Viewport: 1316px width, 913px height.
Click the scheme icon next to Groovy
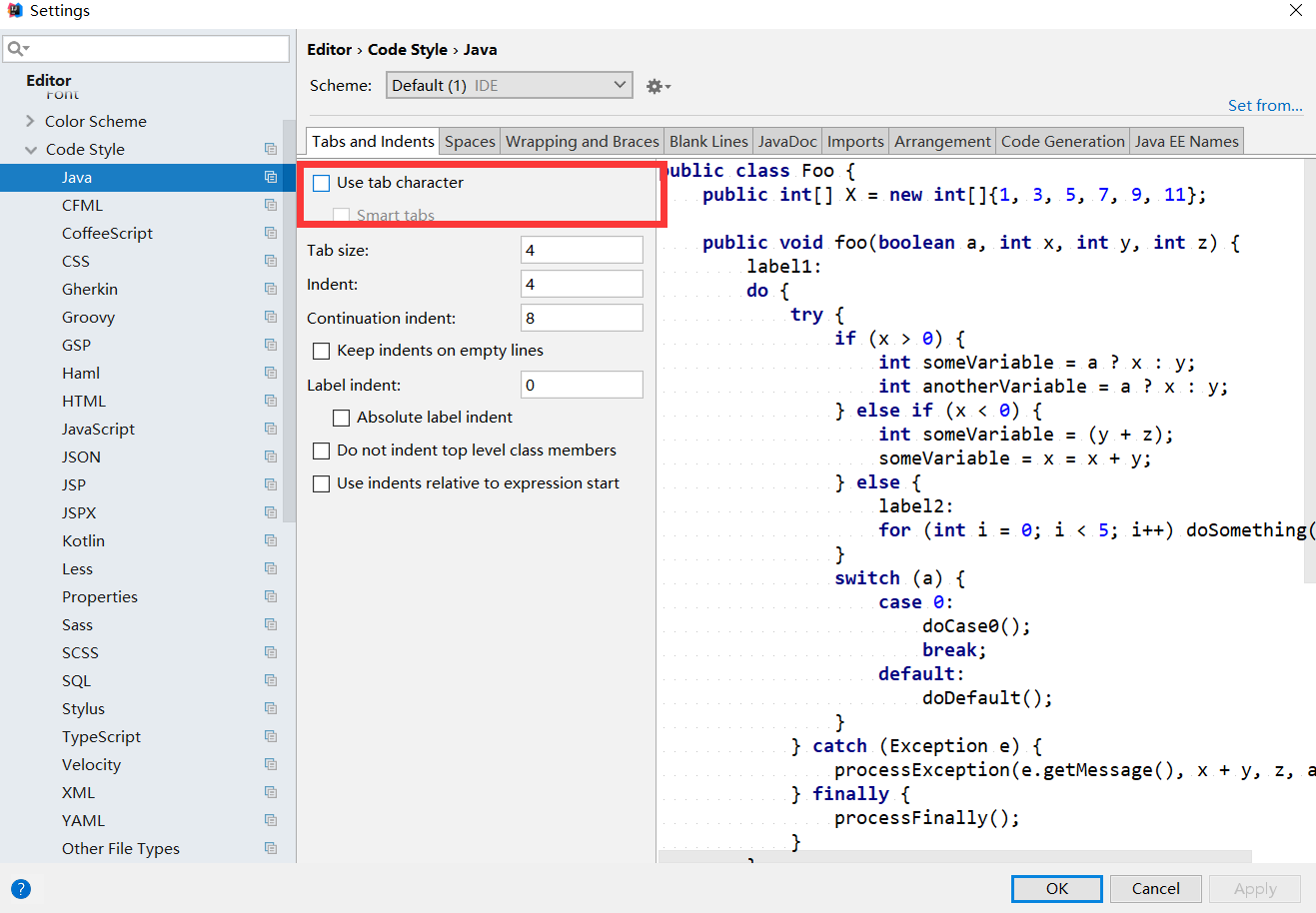[271, 317]
